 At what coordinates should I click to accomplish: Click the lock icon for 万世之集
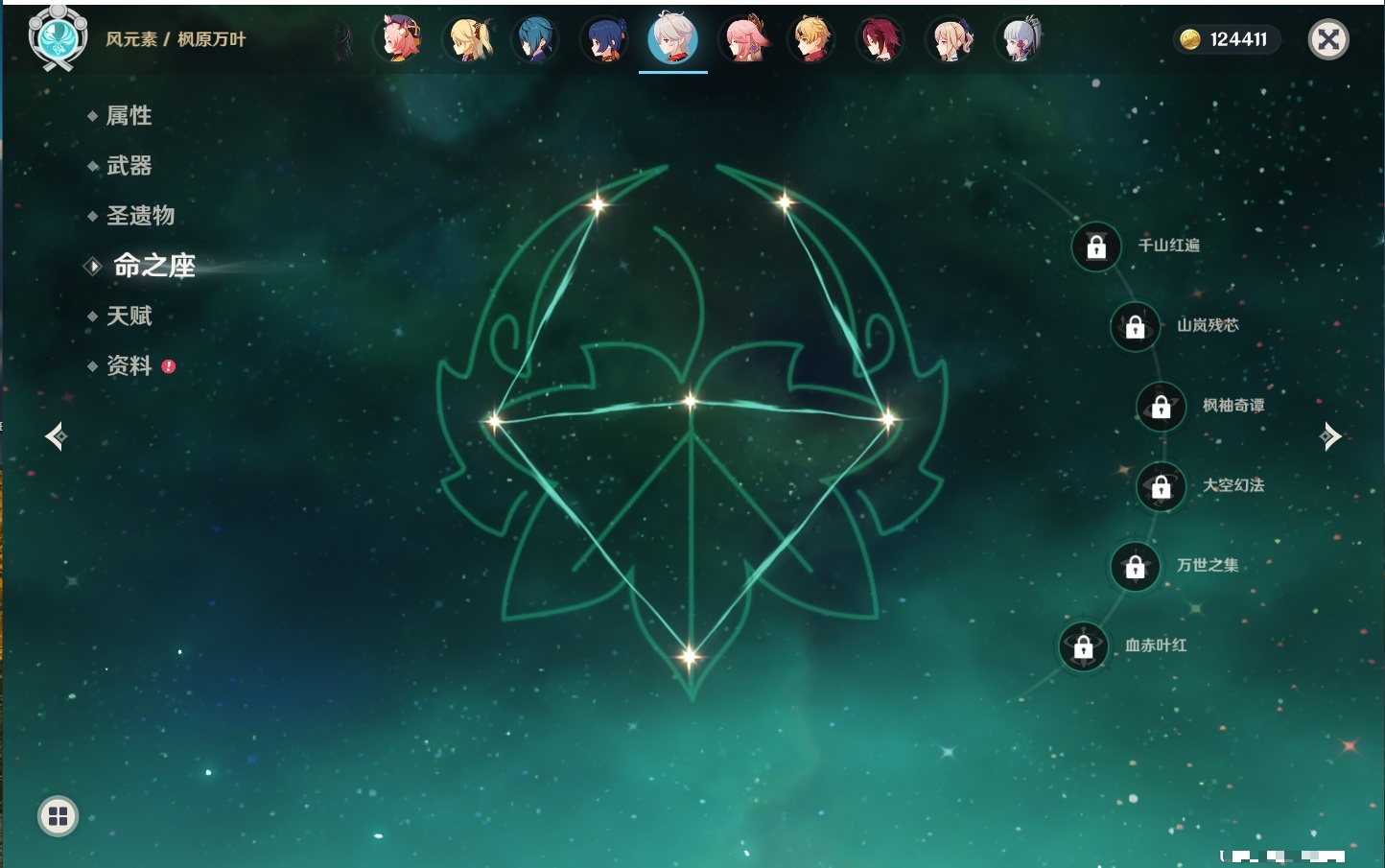tap(1135, 566)
